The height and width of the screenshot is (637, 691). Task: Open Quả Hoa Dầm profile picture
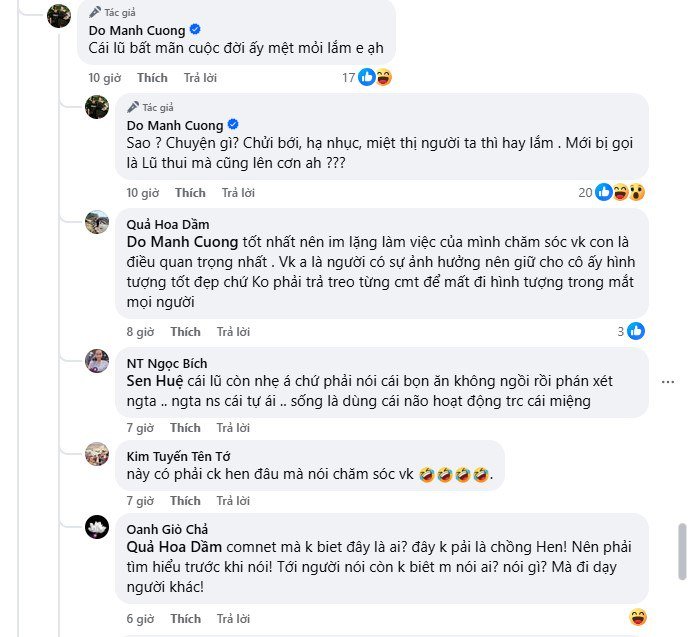(97, 222)
